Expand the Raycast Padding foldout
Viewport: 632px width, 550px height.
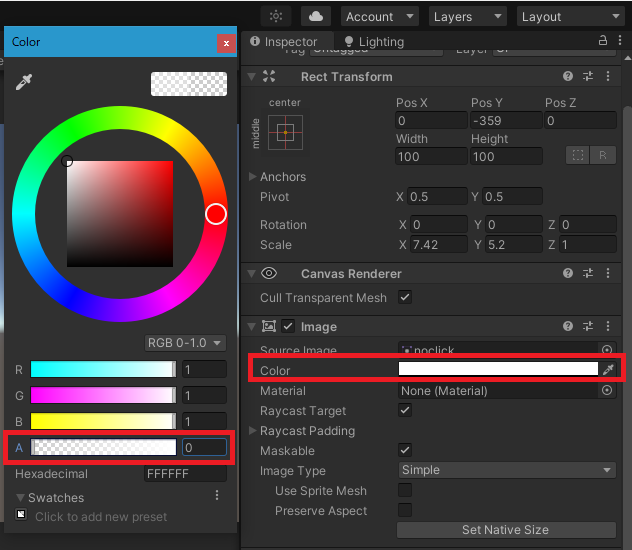pos(252,430)
